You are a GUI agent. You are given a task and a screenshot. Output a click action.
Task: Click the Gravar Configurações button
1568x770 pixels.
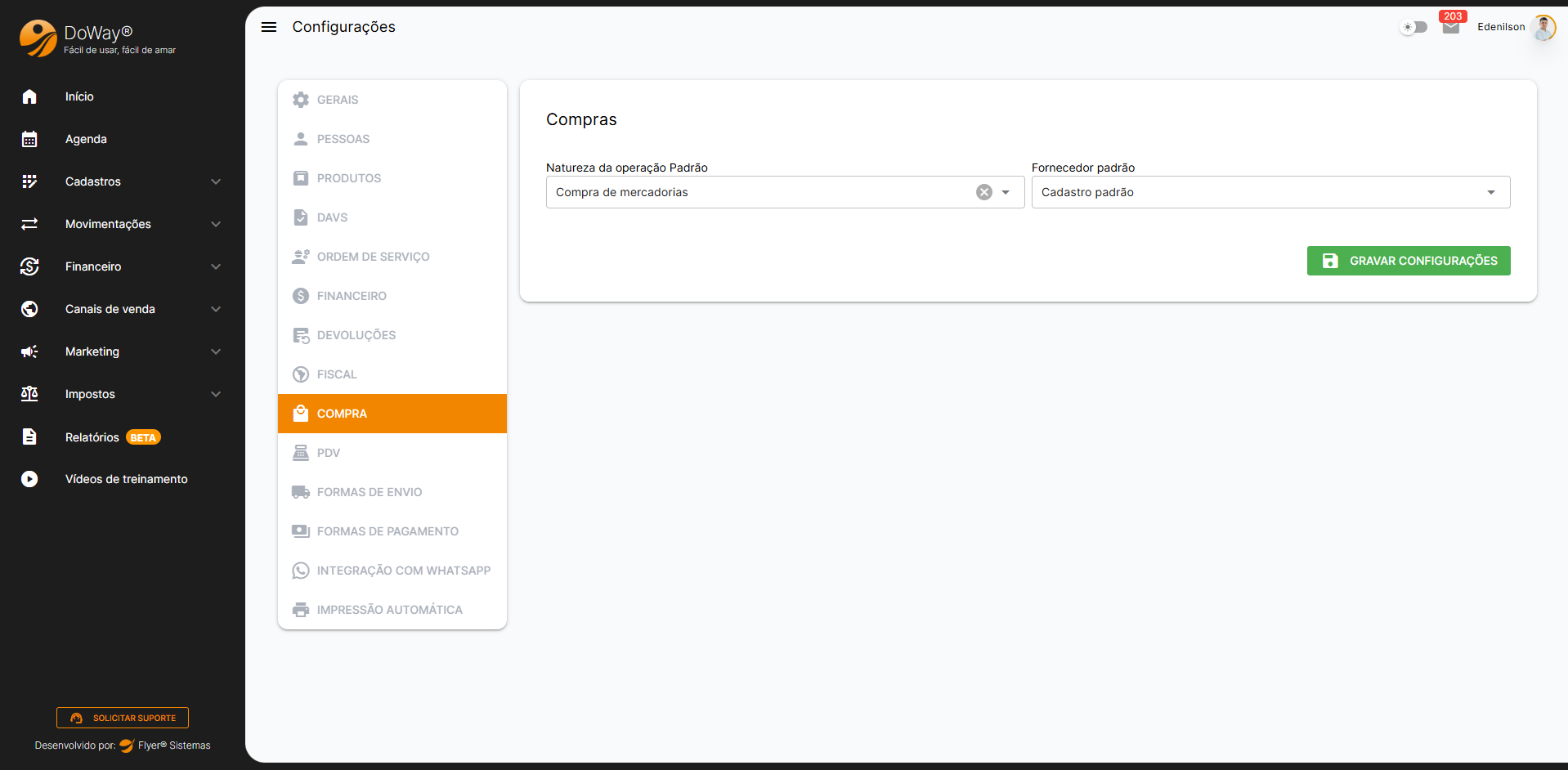pos(1408,261)
